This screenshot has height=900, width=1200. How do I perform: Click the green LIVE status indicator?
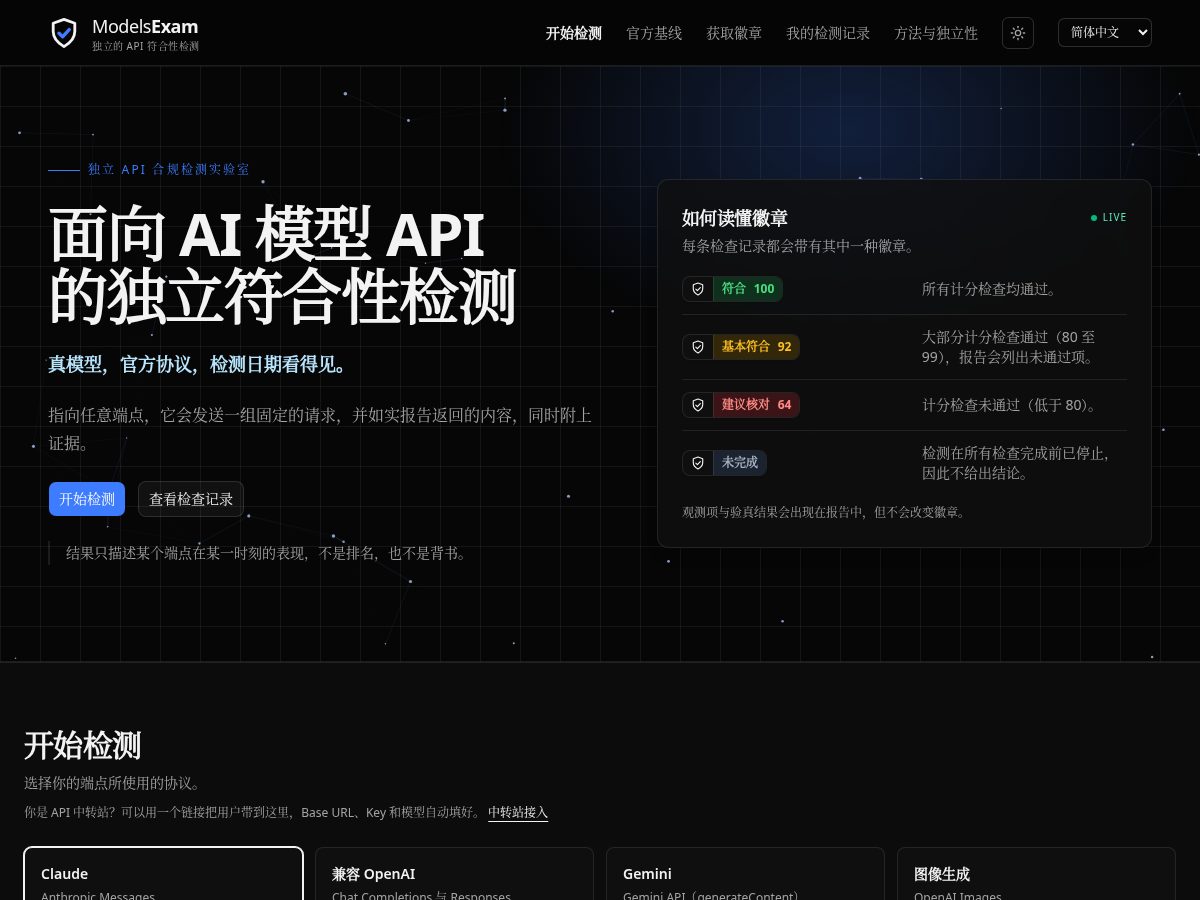coord(1109,217)
